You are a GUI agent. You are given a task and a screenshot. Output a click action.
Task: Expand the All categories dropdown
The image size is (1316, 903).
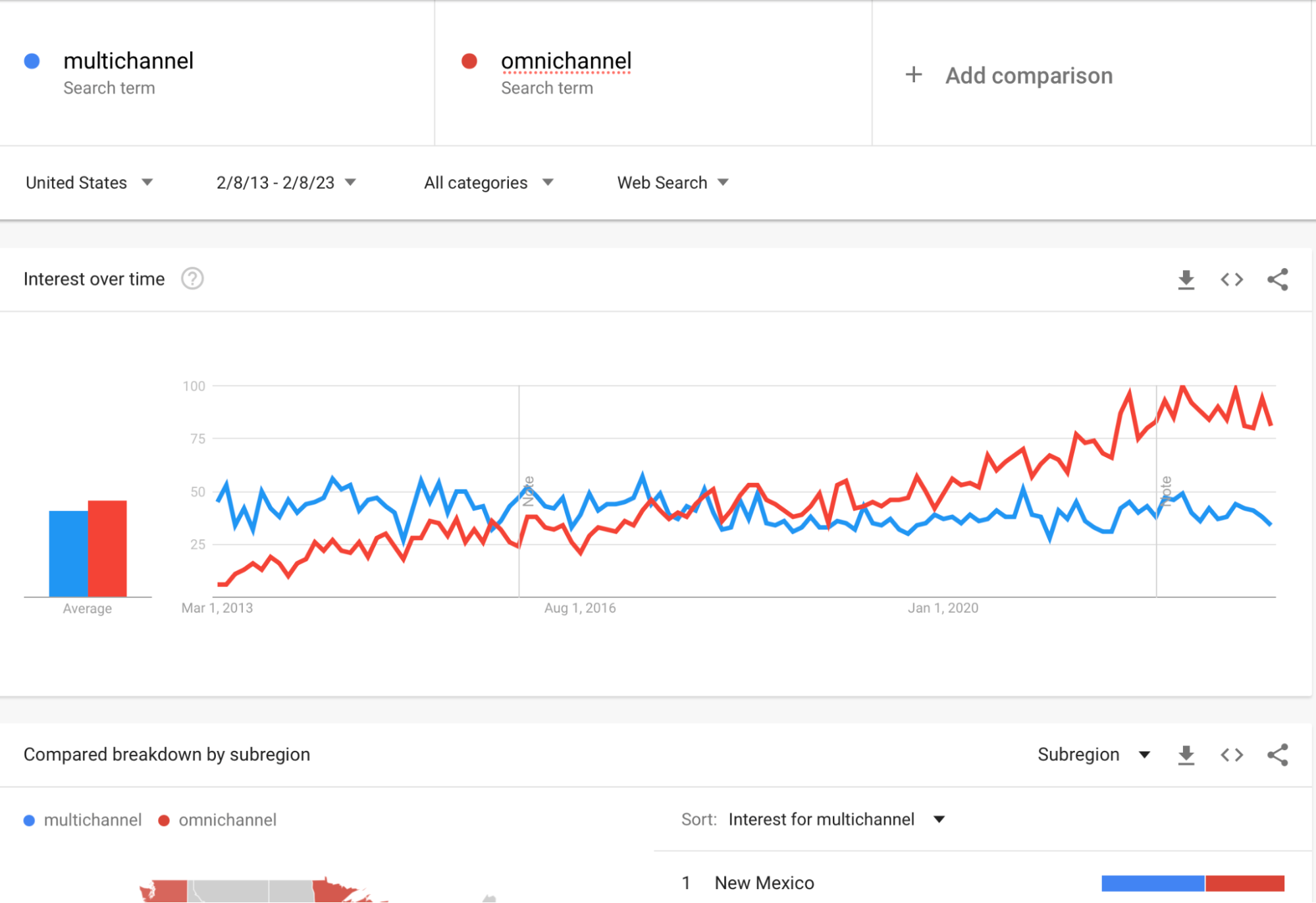tap(488, 182)
